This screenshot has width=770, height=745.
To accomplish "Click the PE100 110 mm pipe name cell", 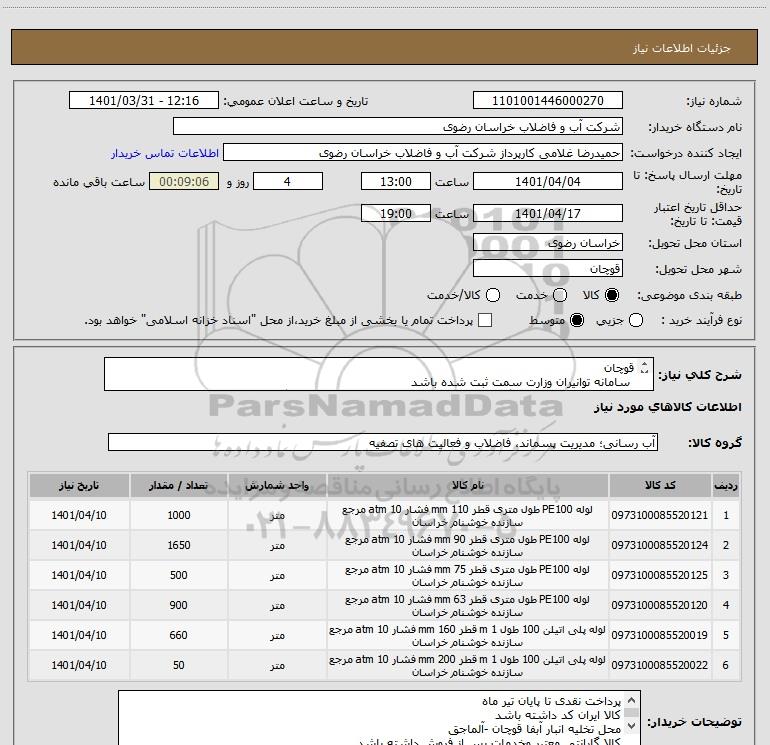I will coord(468,516).
